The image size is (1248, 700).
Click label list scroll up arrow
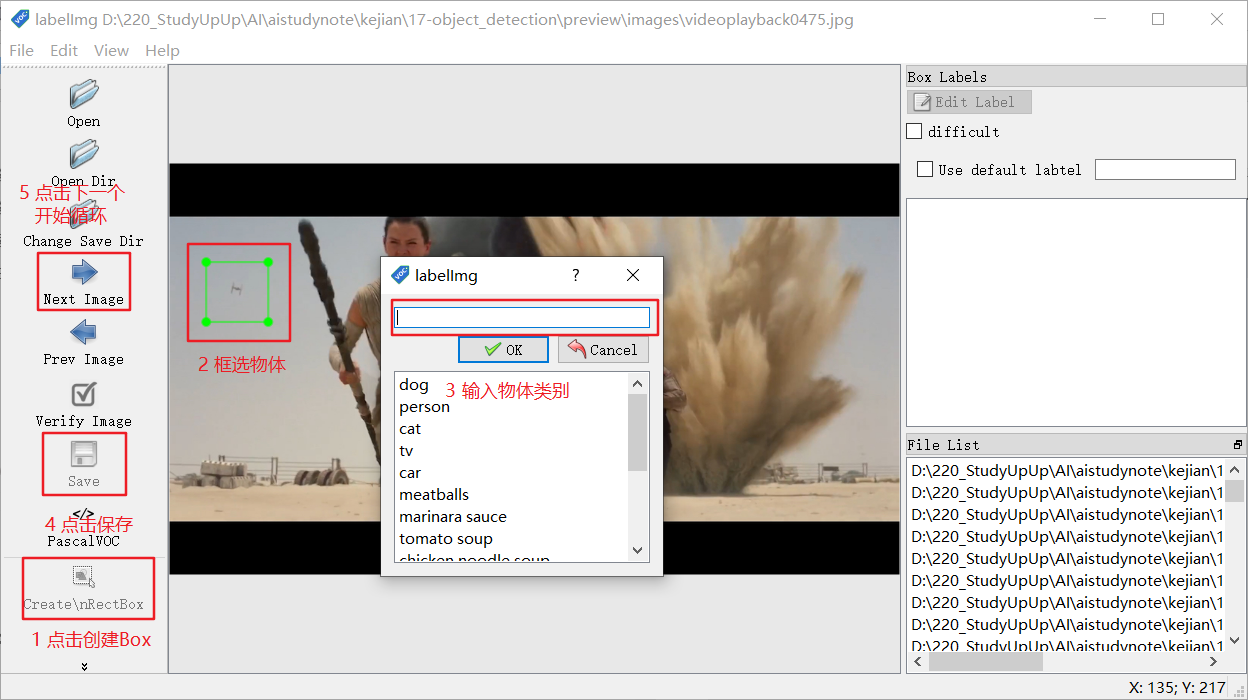tap(638, 383)
